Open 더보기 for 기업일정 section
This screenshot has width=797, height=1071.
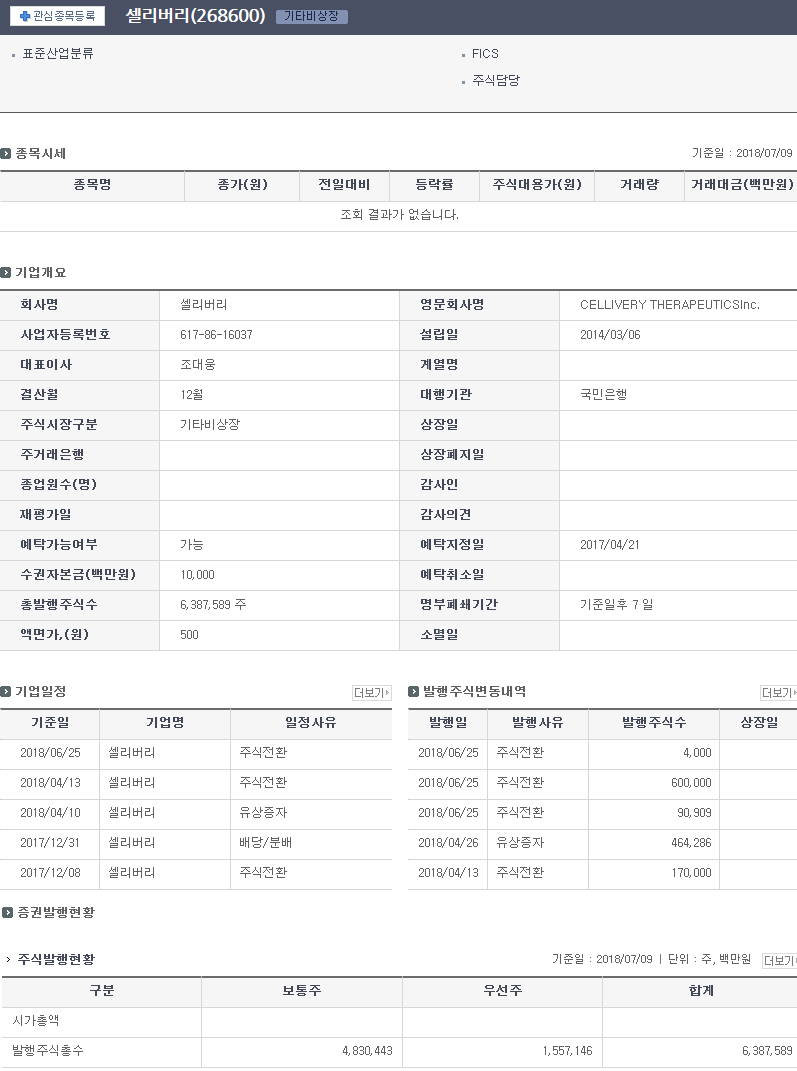(372, 693)
